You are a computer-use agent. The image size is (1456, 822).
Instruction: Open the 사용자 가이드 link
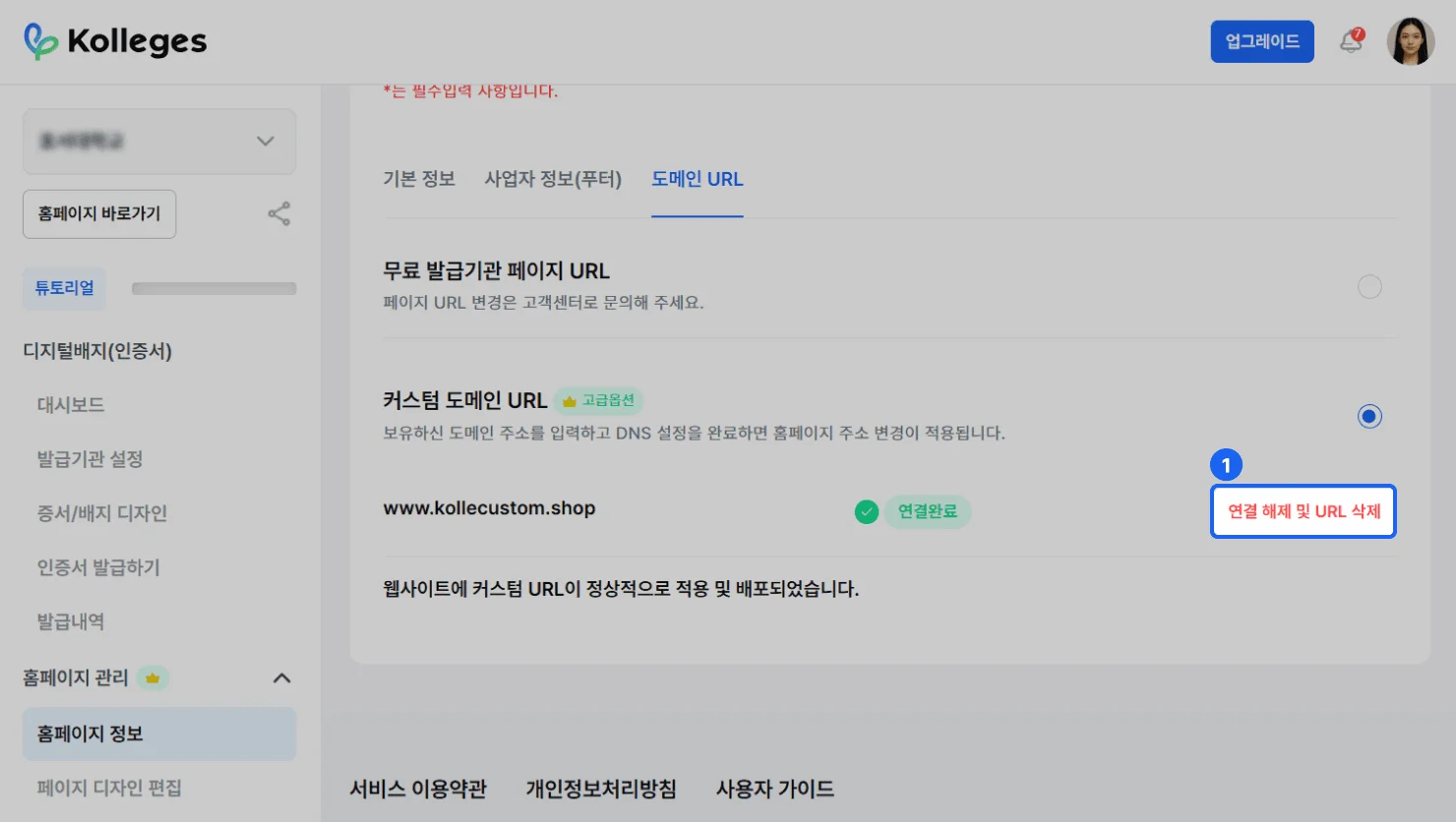point(775,789)
